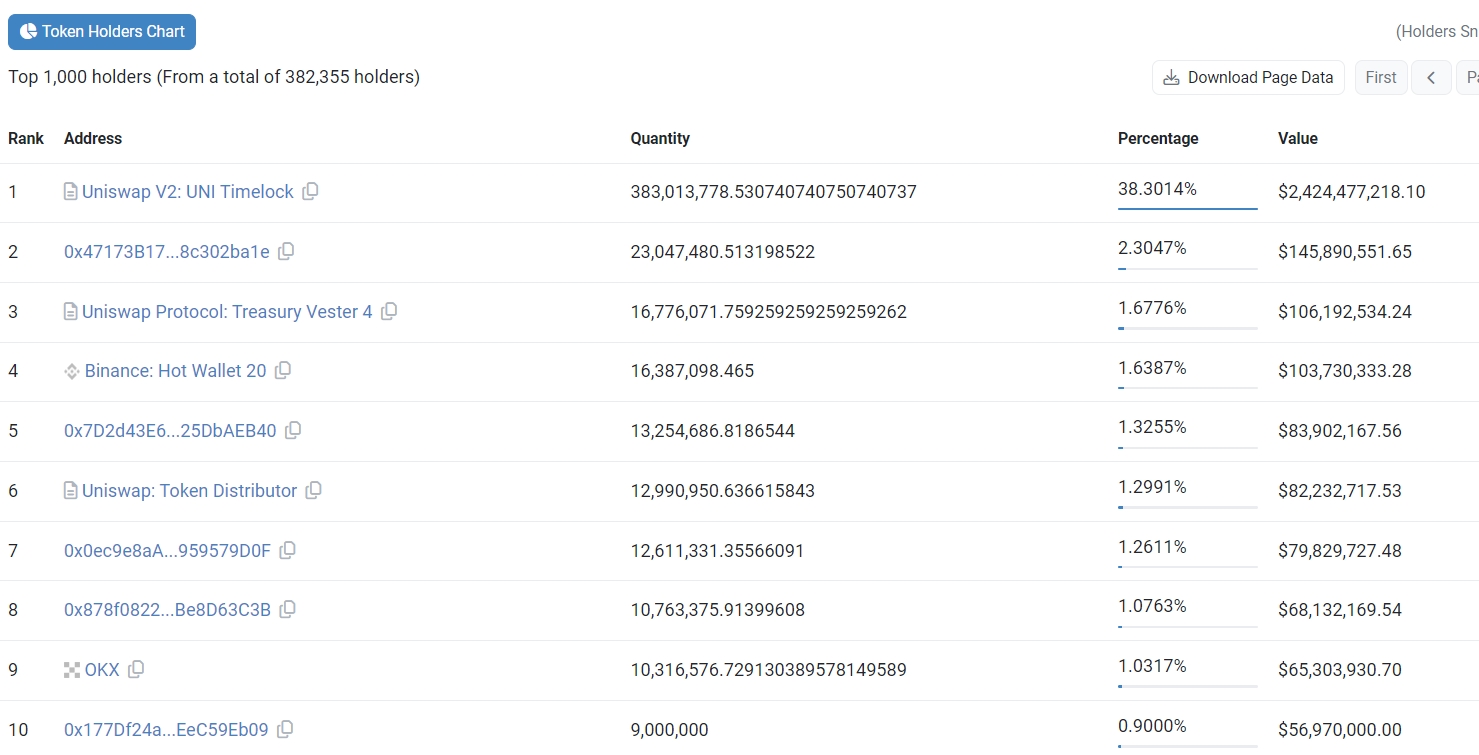Click contract icon beside Token Distributor

(x=70, y=490)
